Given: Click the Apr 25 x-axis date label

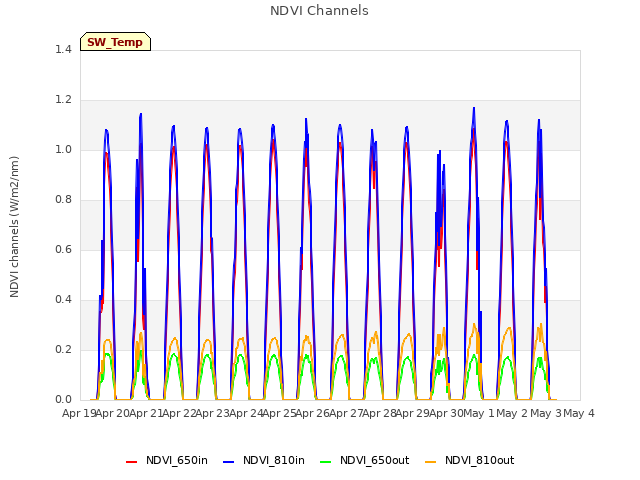Looking at the screenshot, I should pyautogui.click(x=280, y=414).
